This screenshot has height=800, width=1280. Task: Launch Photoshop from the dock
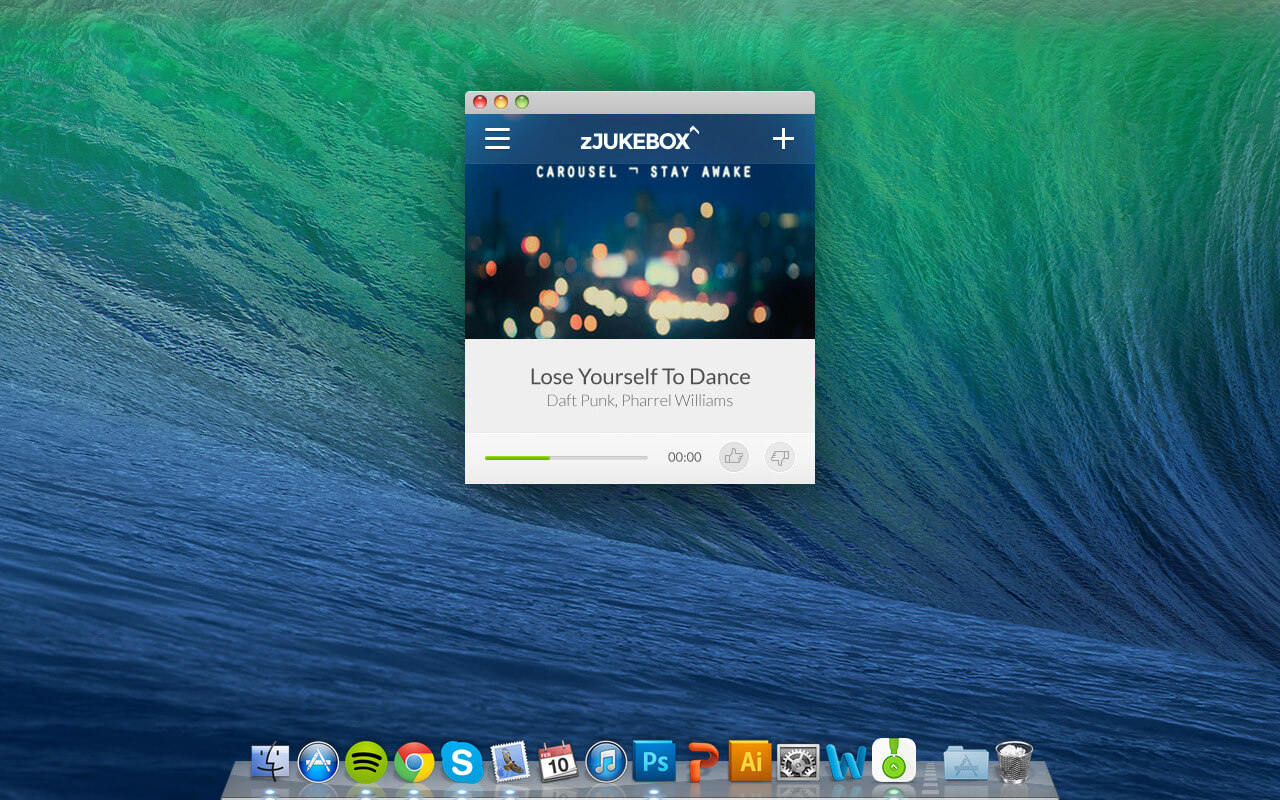pos(654,762)
